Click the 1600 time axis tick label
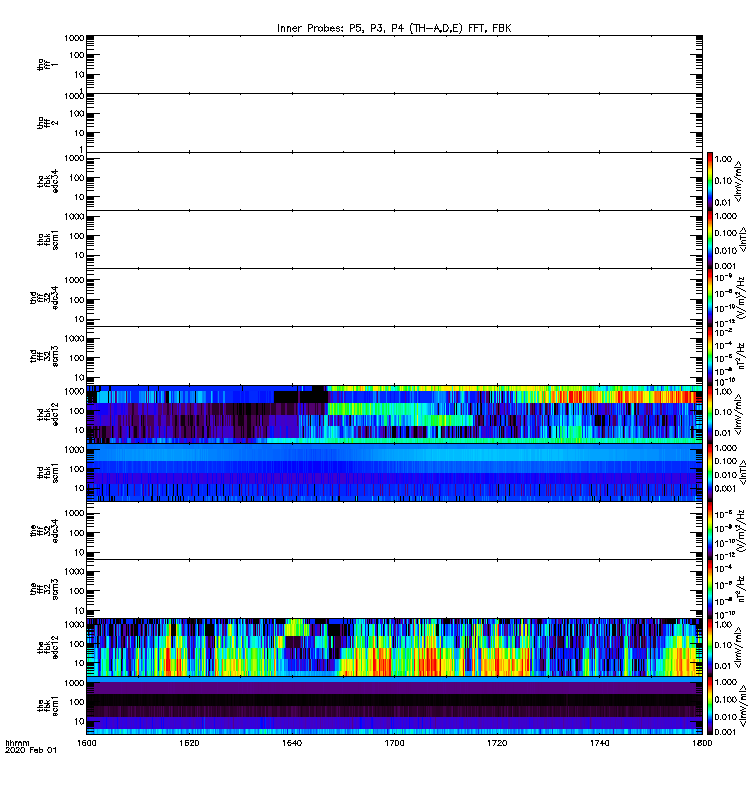The width and height of the screenshot is (750, 800). [87, 743]
